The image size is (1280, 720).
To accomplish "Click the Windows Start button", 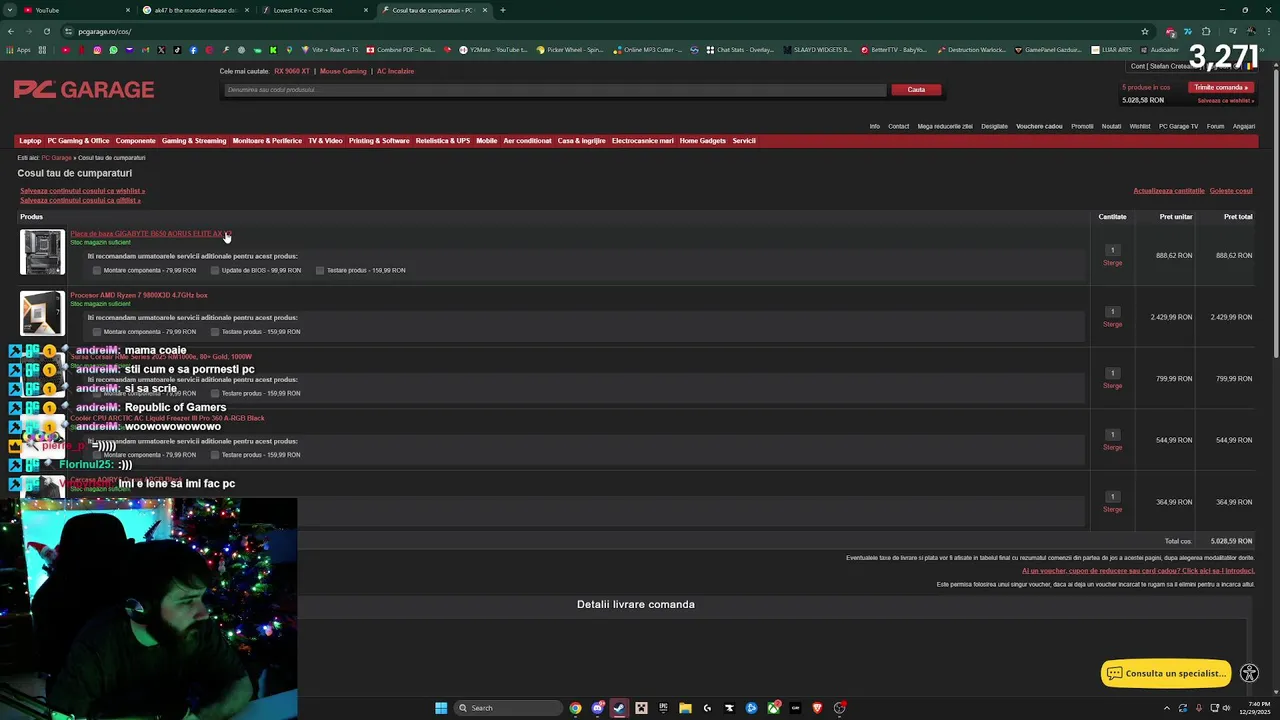I will coord(441,708).
